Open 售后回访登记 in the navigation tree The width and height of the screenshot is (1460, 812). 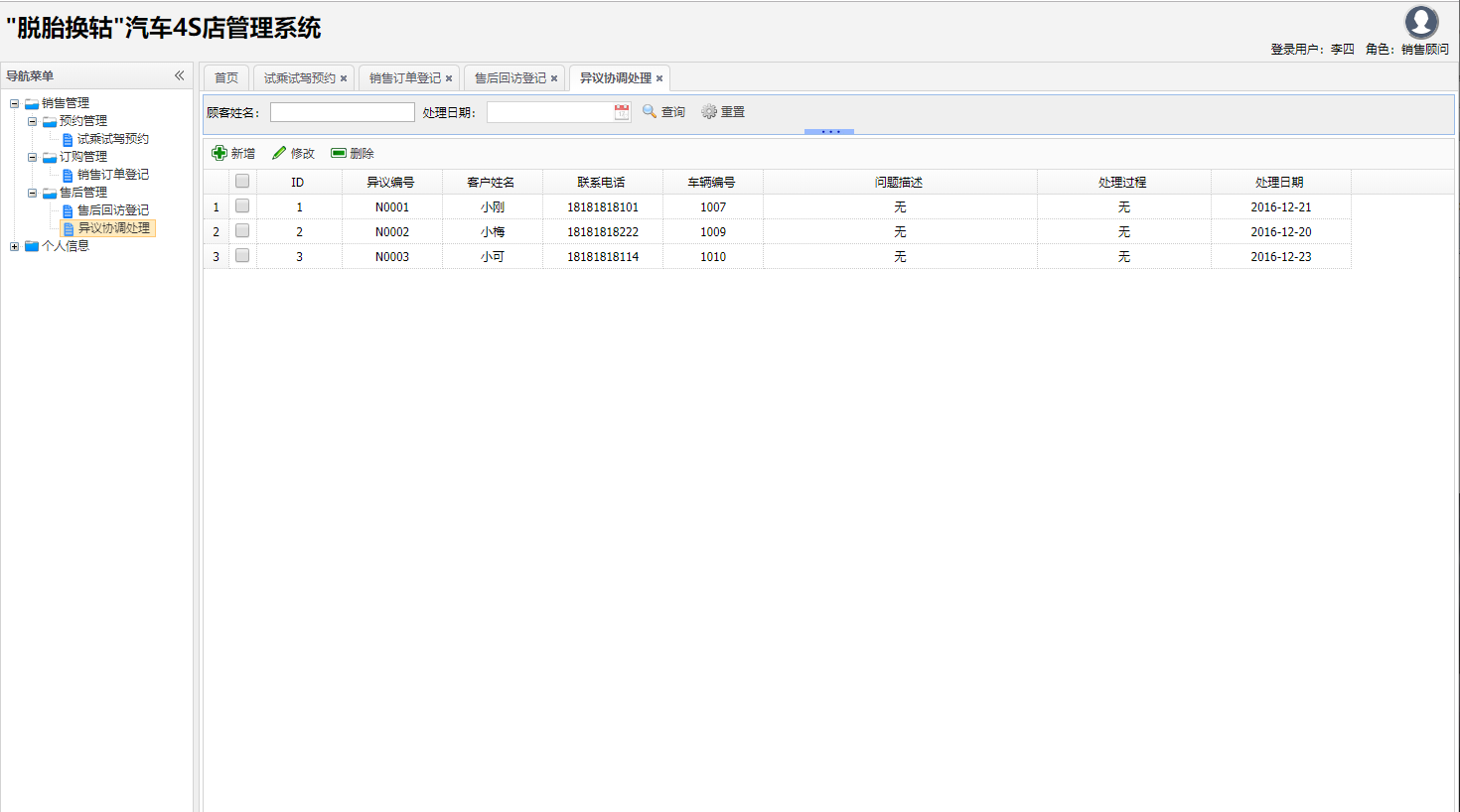click(113, 210)
